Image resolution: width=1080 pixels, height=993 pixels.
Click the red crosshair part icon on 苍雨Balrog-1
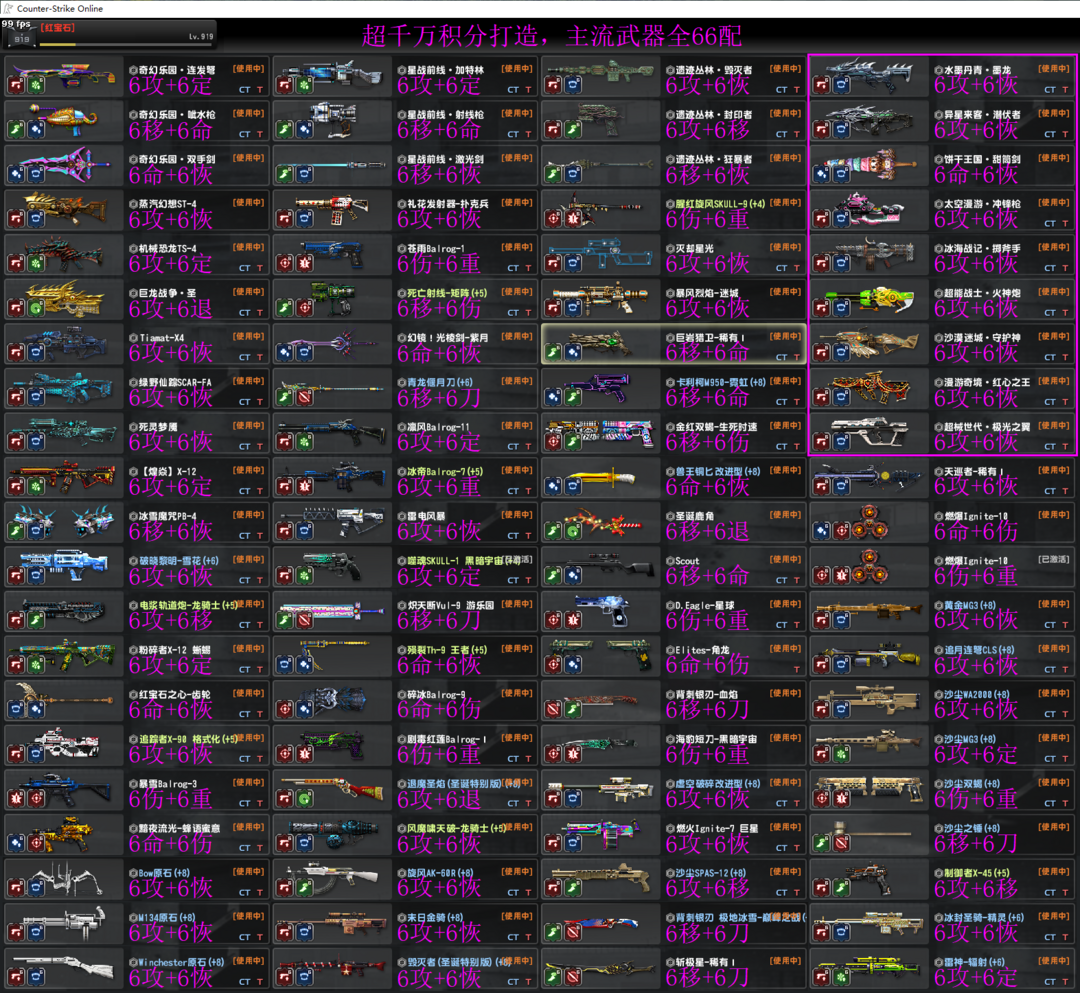tap(284, 264)
